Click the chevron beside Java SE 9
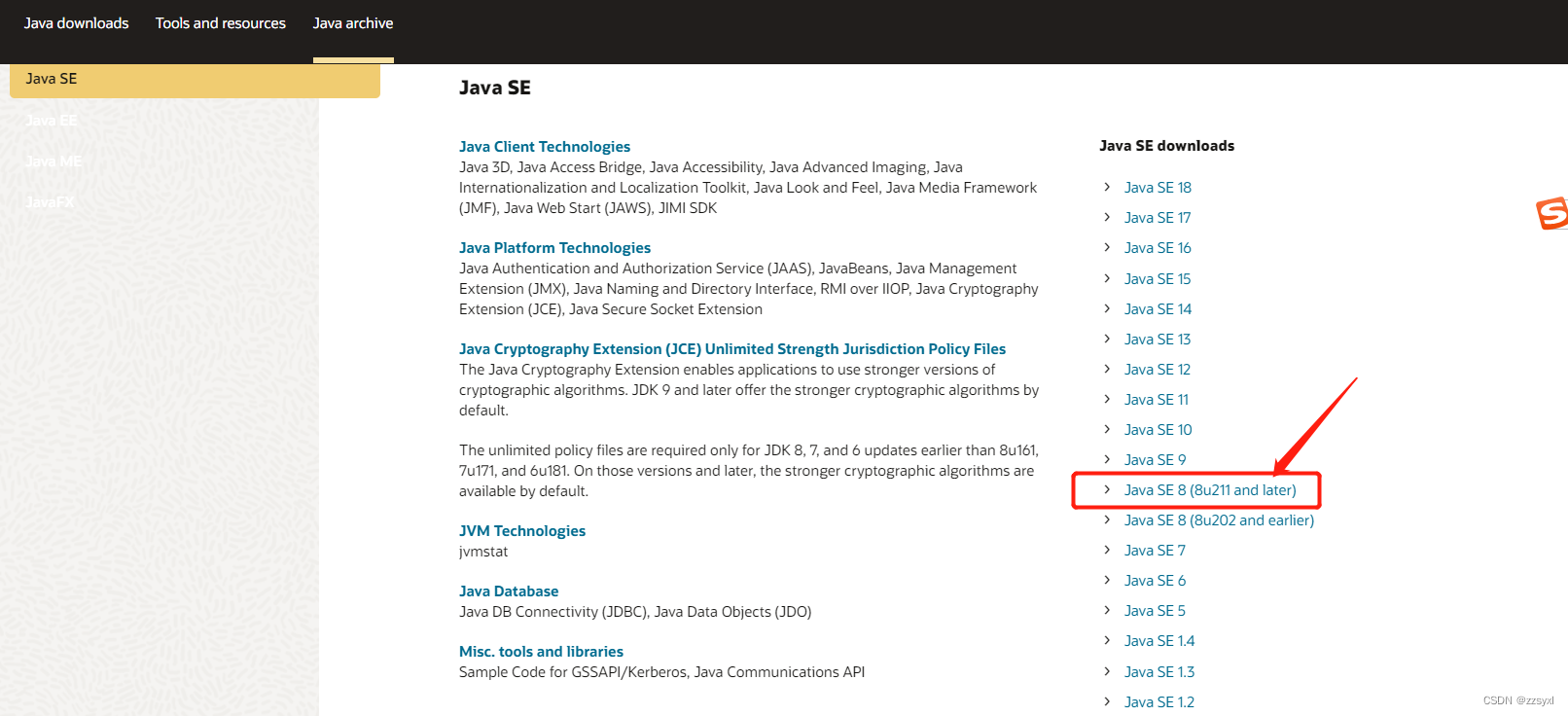 pyautogui.click(x=1107, y=459)
